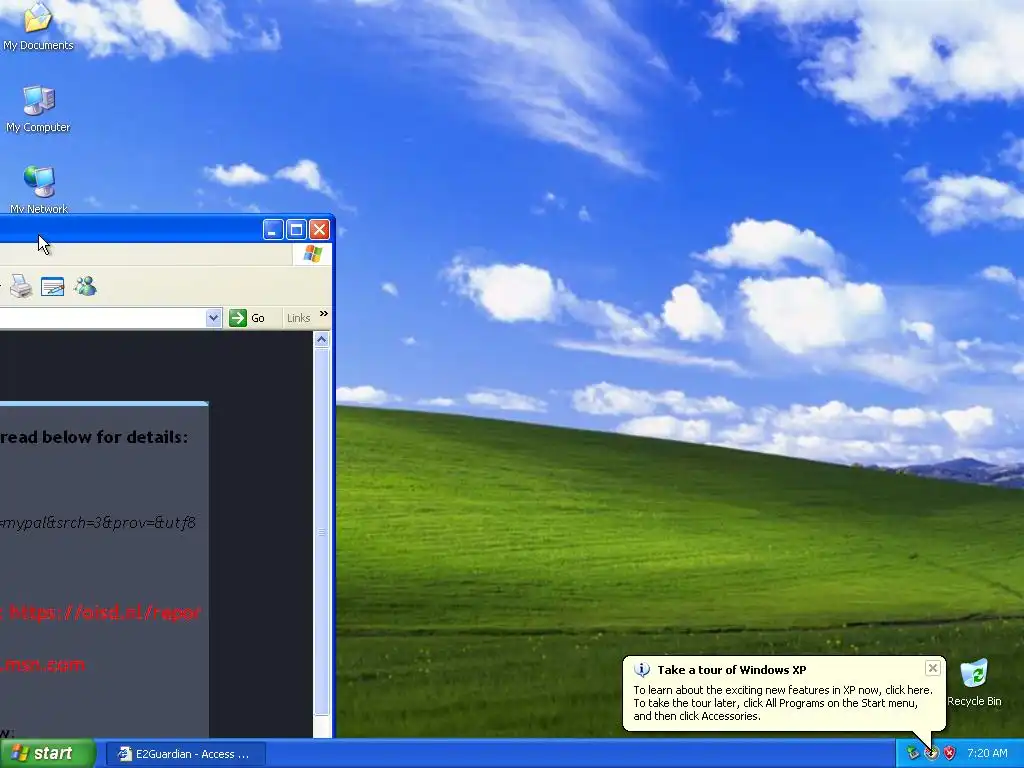This screenshot has width=1024, height=768.
Task: Click the 'Take a tour of Windows XP' title
Action: click(731, 669)
